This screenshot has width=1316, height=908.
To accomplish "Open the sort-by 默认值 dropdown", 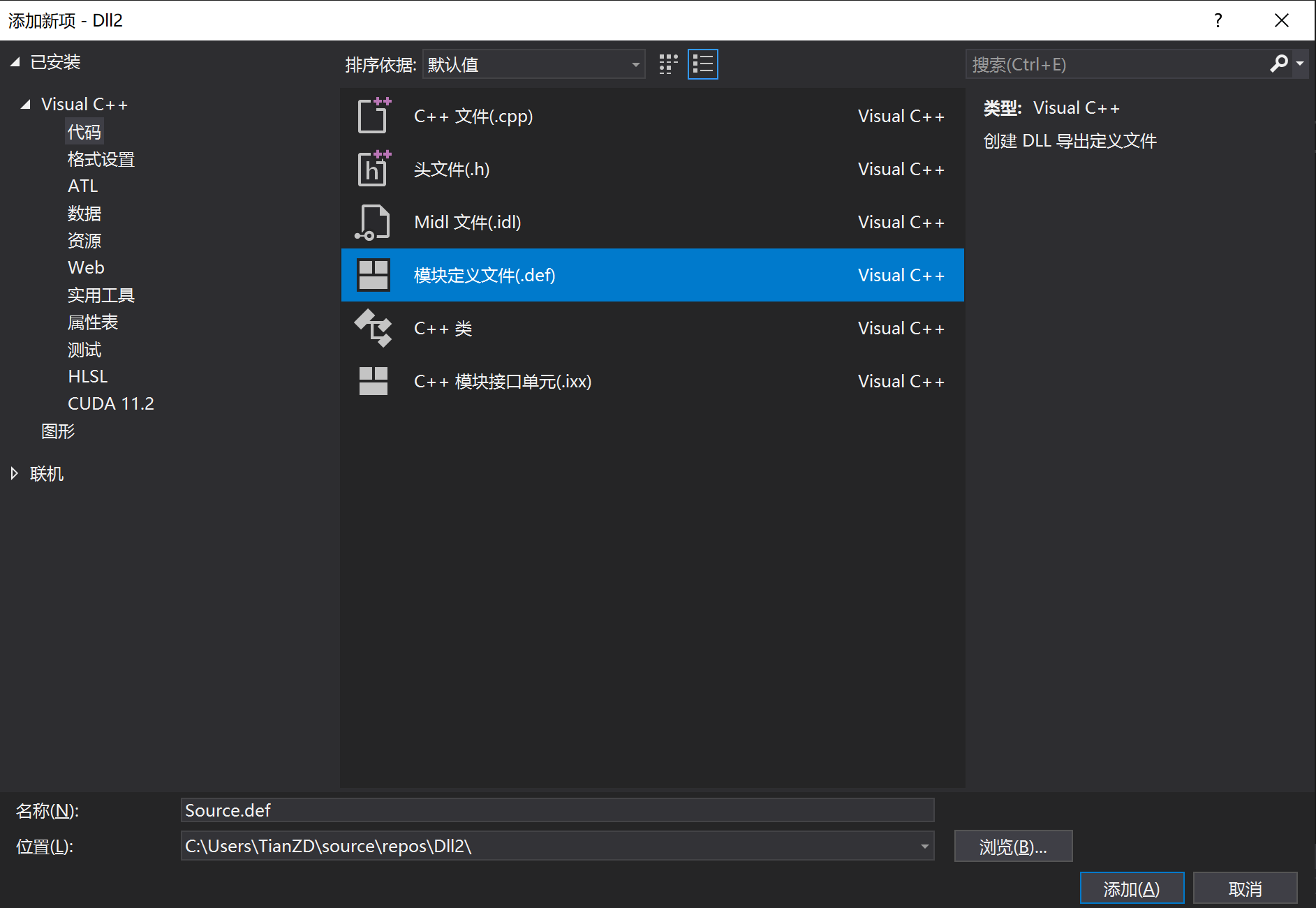I will point(534,64).
